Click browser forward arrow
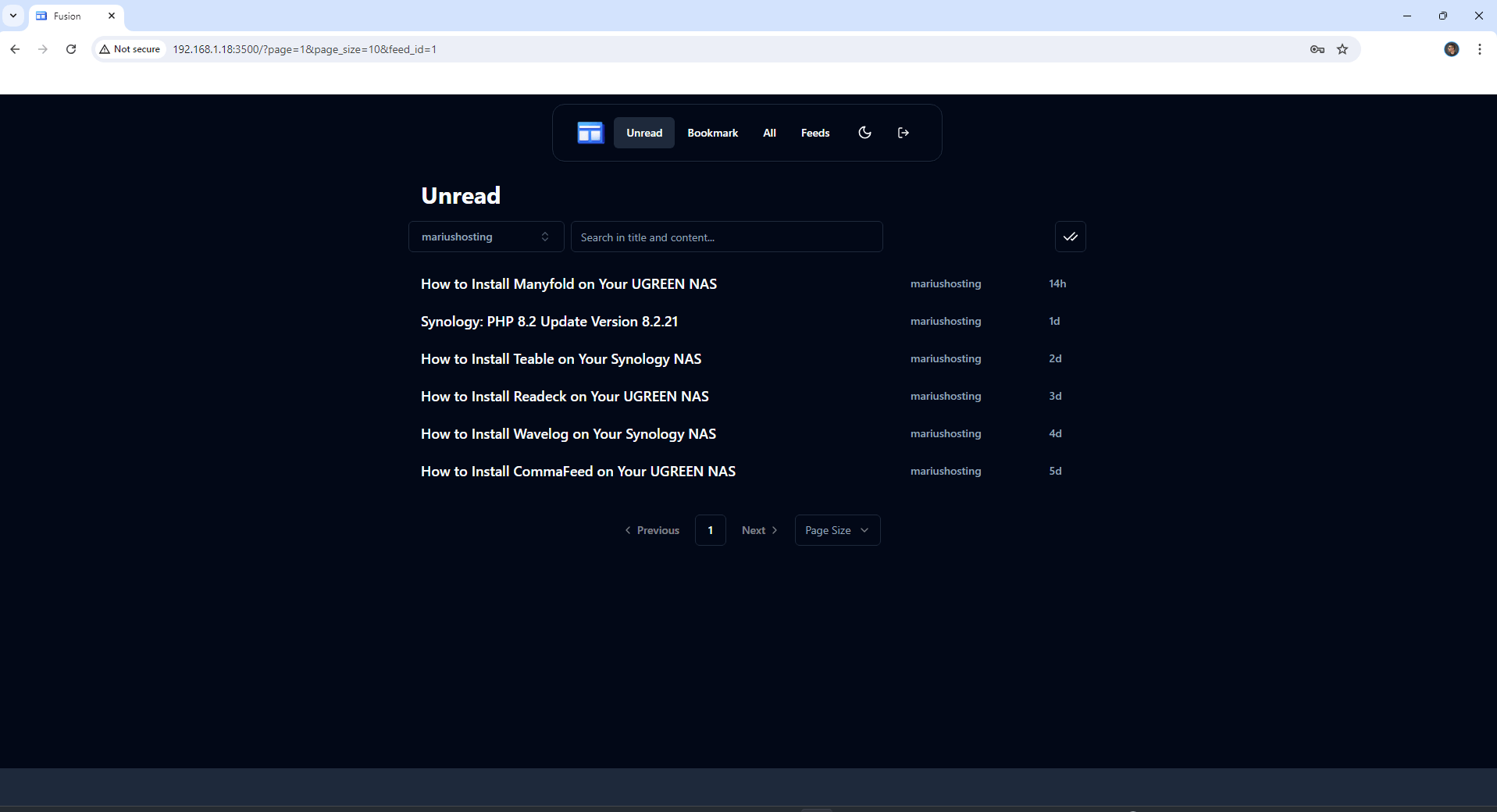Image resolution: width=1497 pixels, height=812 pixels. [x=43, y=49]
